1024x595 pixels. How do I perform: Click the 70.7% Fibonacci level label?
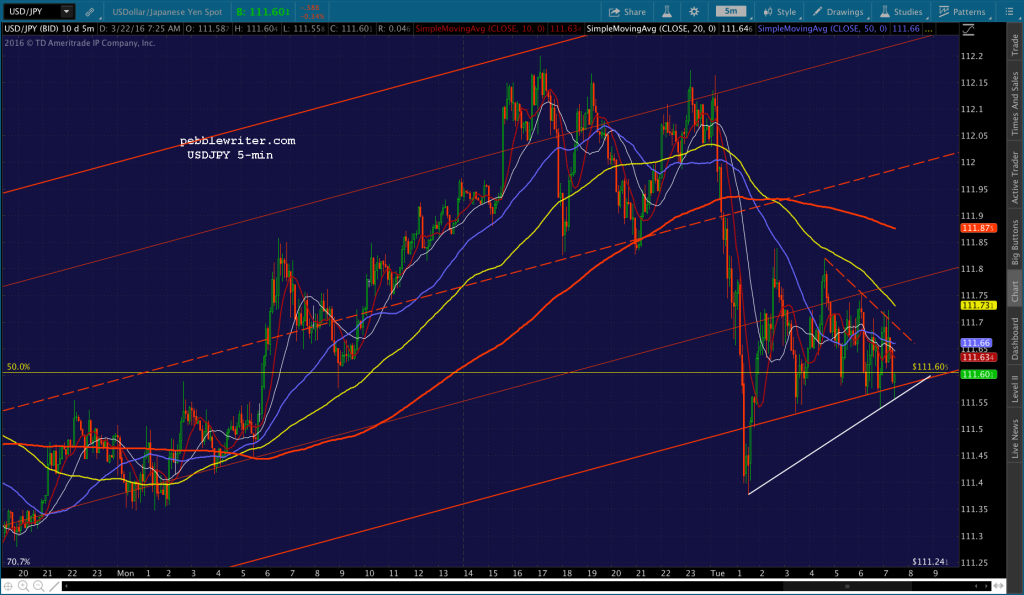18,562
